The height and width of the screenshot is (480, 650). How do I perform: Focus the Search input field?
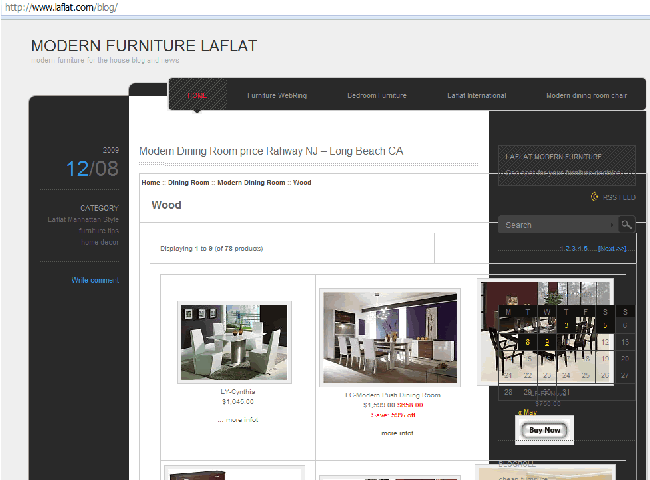tap(558, 225)
